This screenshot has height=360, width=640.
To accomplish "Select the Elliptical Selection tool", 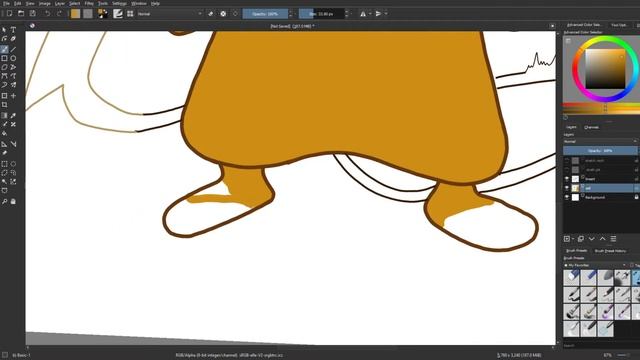I will point(13,164).
